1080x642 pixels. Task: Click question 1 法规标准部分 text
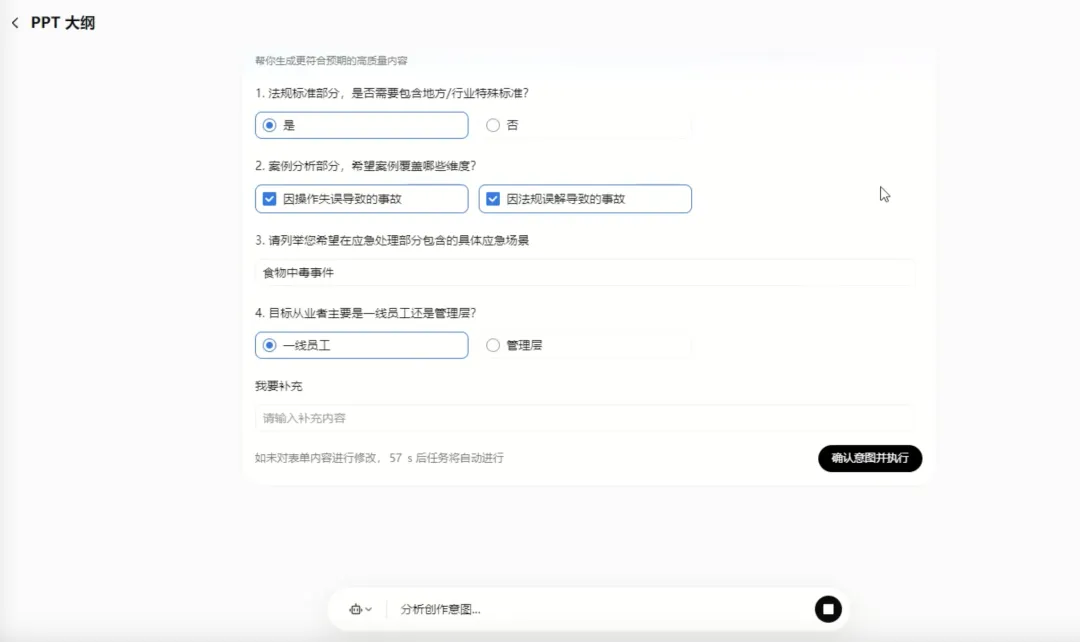point(392,93)
